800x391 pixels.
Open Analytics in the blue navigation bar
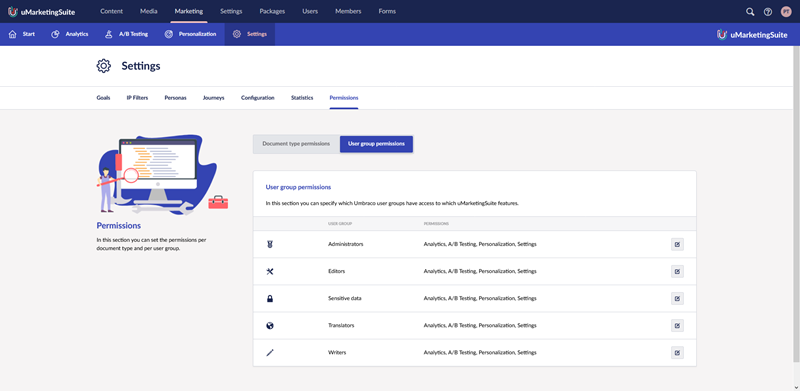tap(70, 34)
